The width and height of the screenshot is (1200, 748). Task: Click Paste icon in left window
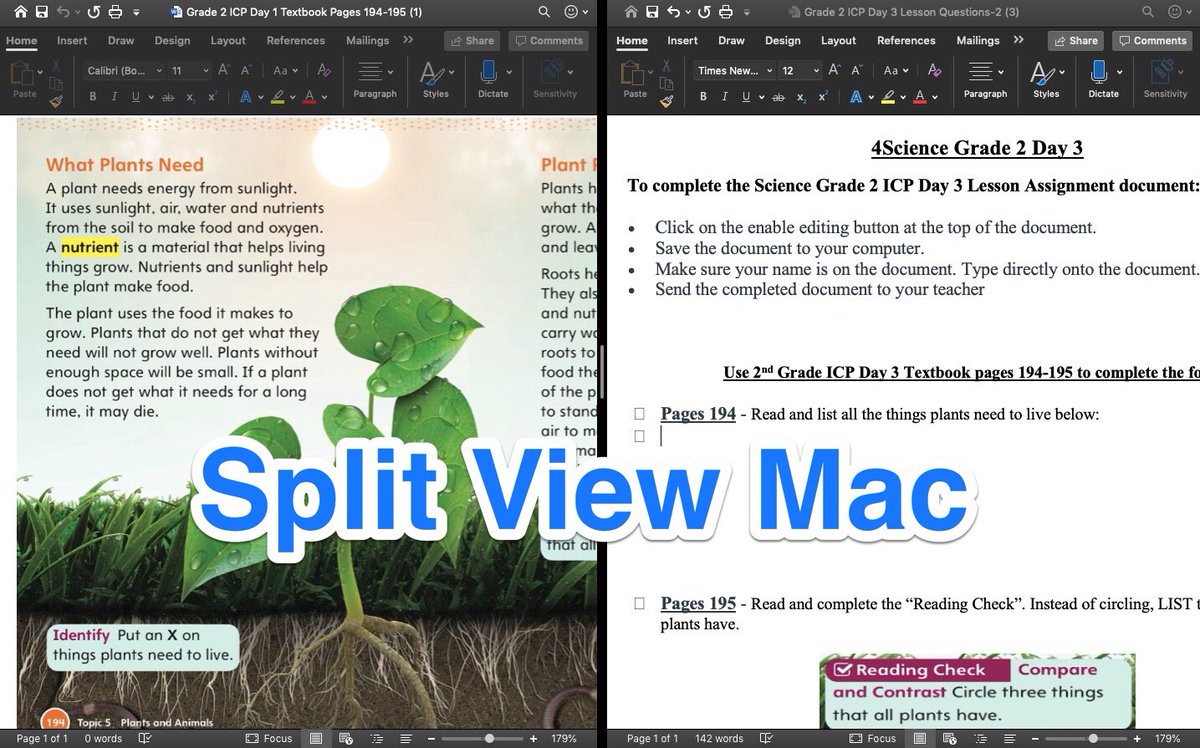pos(20,73)
